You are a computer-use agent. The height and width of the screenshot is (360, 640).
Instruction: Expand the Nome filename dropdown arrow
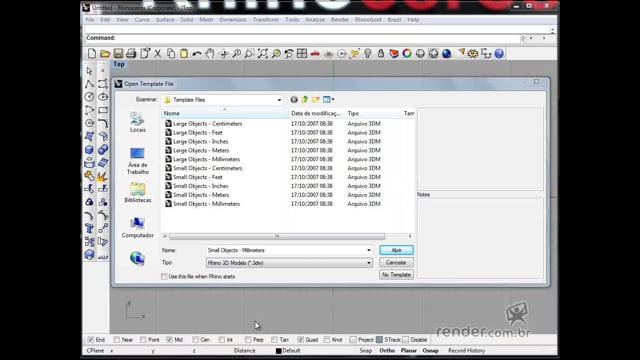(369, 250)
